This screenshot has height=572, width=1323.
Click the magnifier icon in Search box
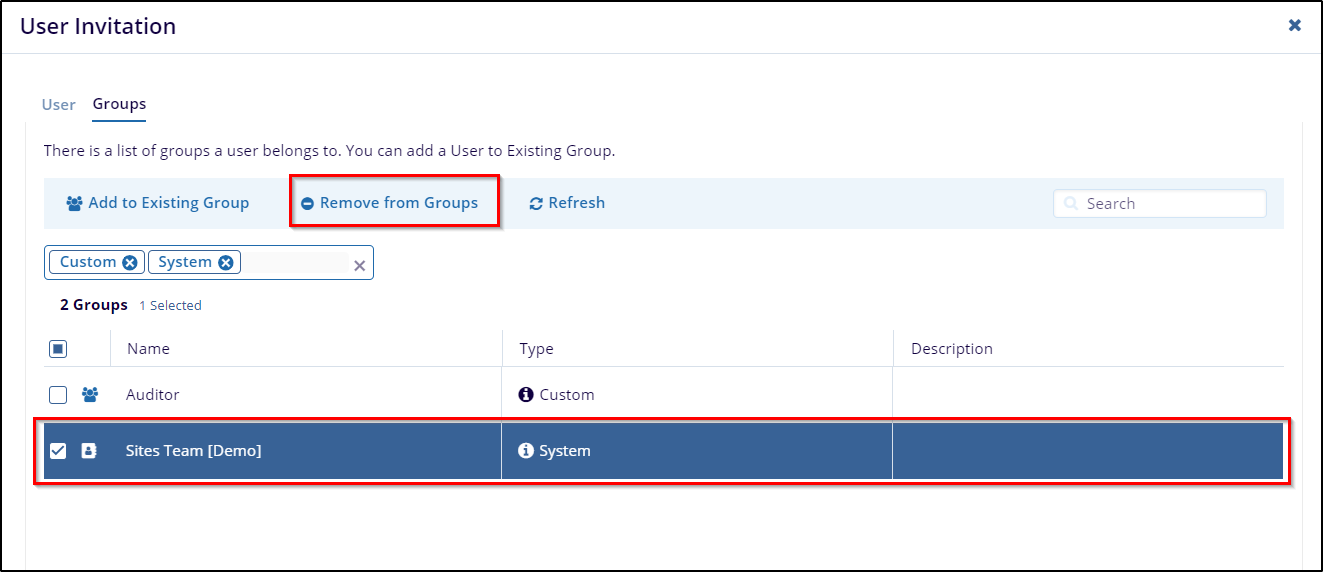[x=1071, y=204]
